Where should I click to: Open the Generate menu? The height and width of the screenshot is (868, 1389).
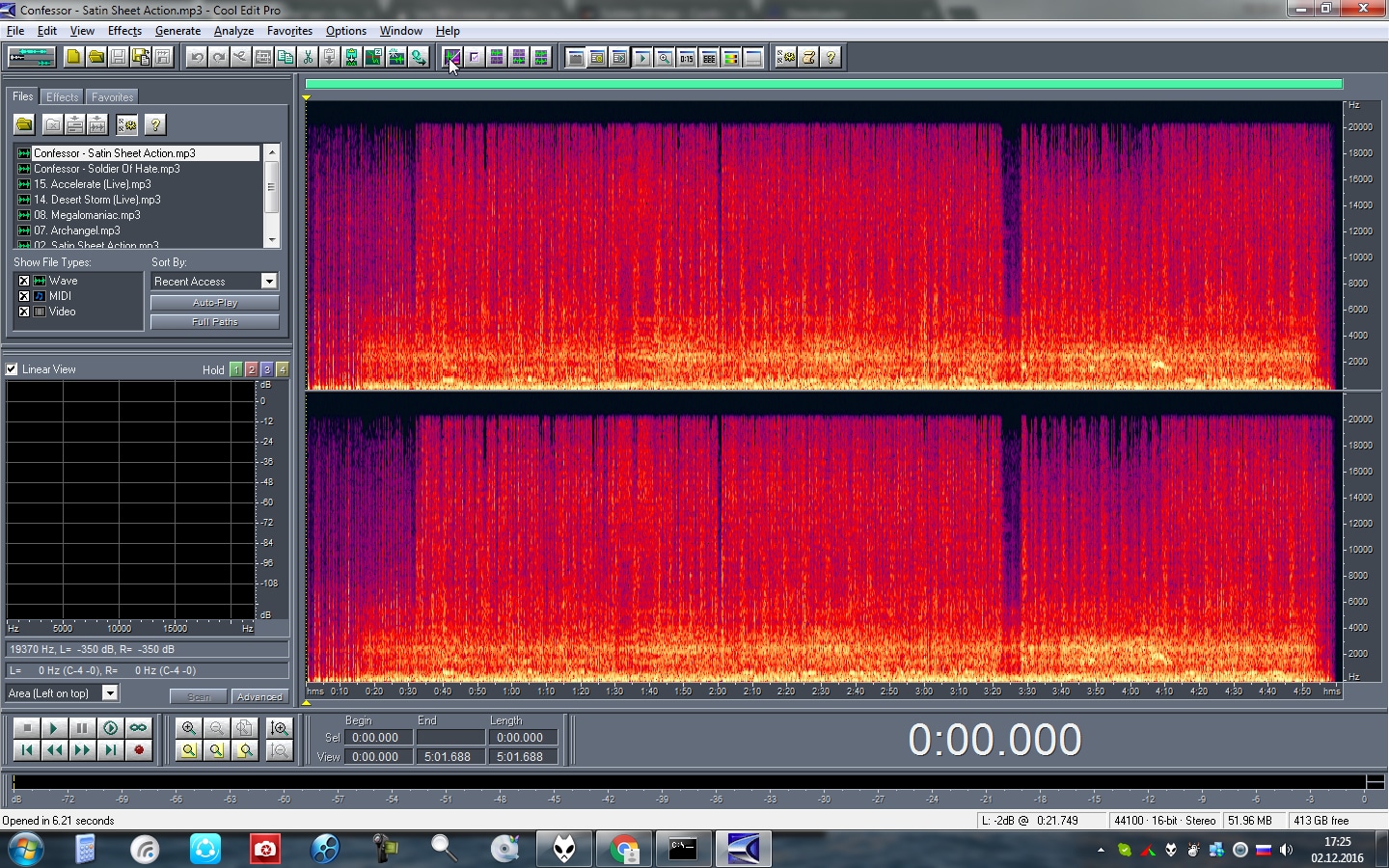[x=177, y=31]
